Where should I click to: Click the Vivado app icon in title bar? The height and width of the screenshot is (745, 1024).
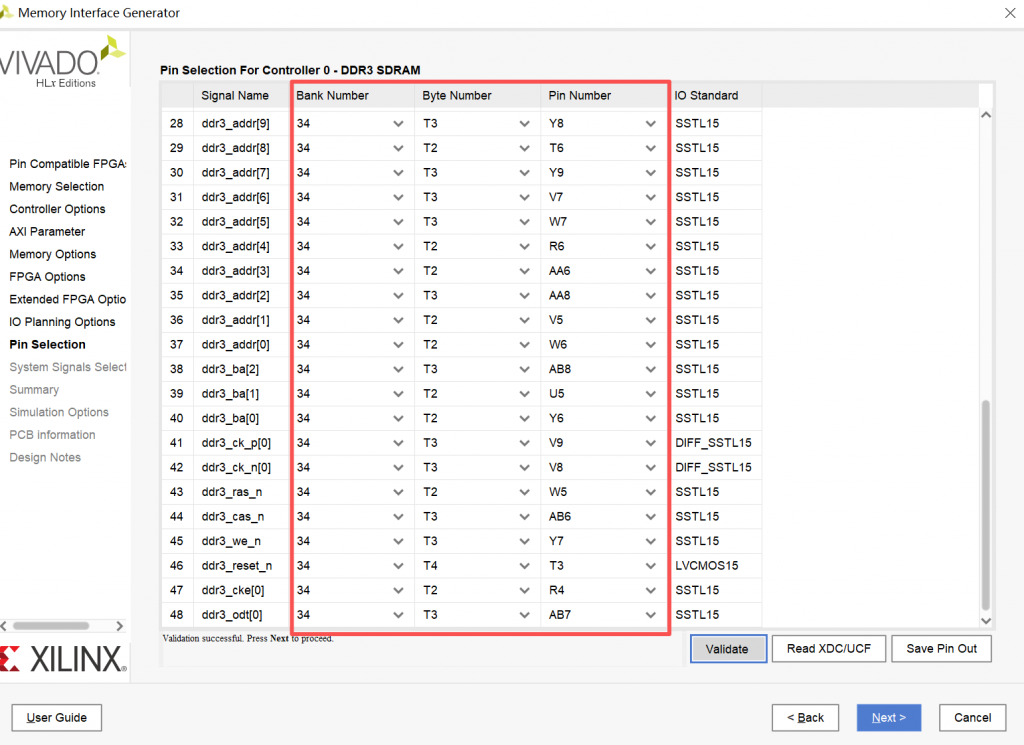coord(8,13)
